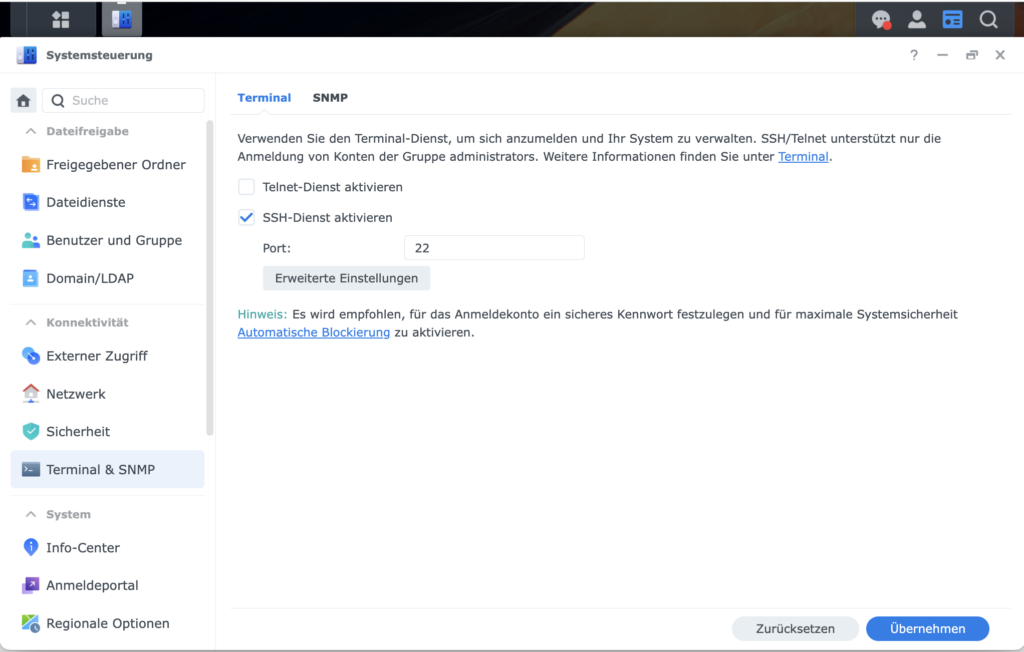Minimize the Systemsteuerung window
Viewport: 1024px width, 652px height.
coord(942,55)
